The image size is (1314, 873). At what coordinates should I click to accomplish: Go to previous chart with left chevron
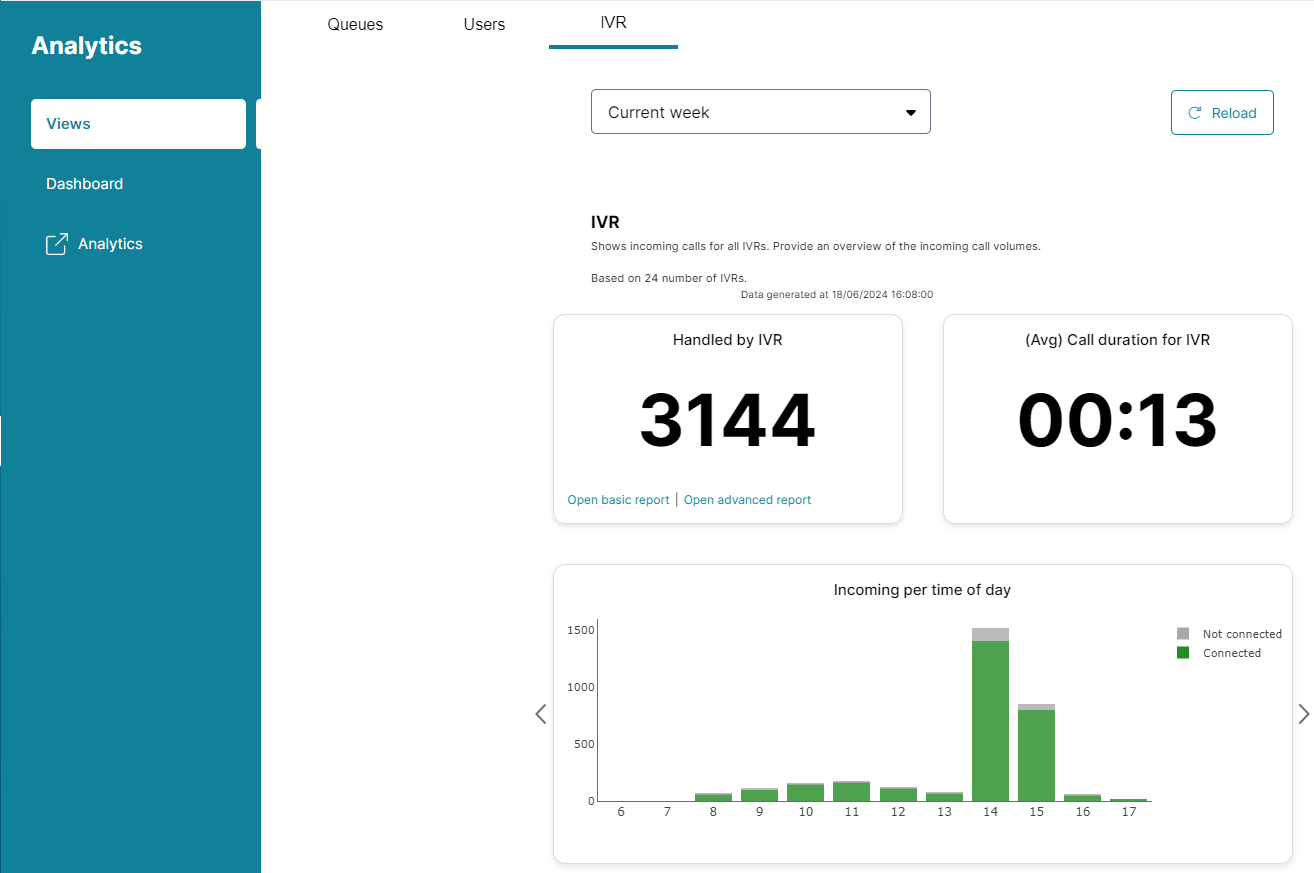pyautogui.click(x=541, y=714)
